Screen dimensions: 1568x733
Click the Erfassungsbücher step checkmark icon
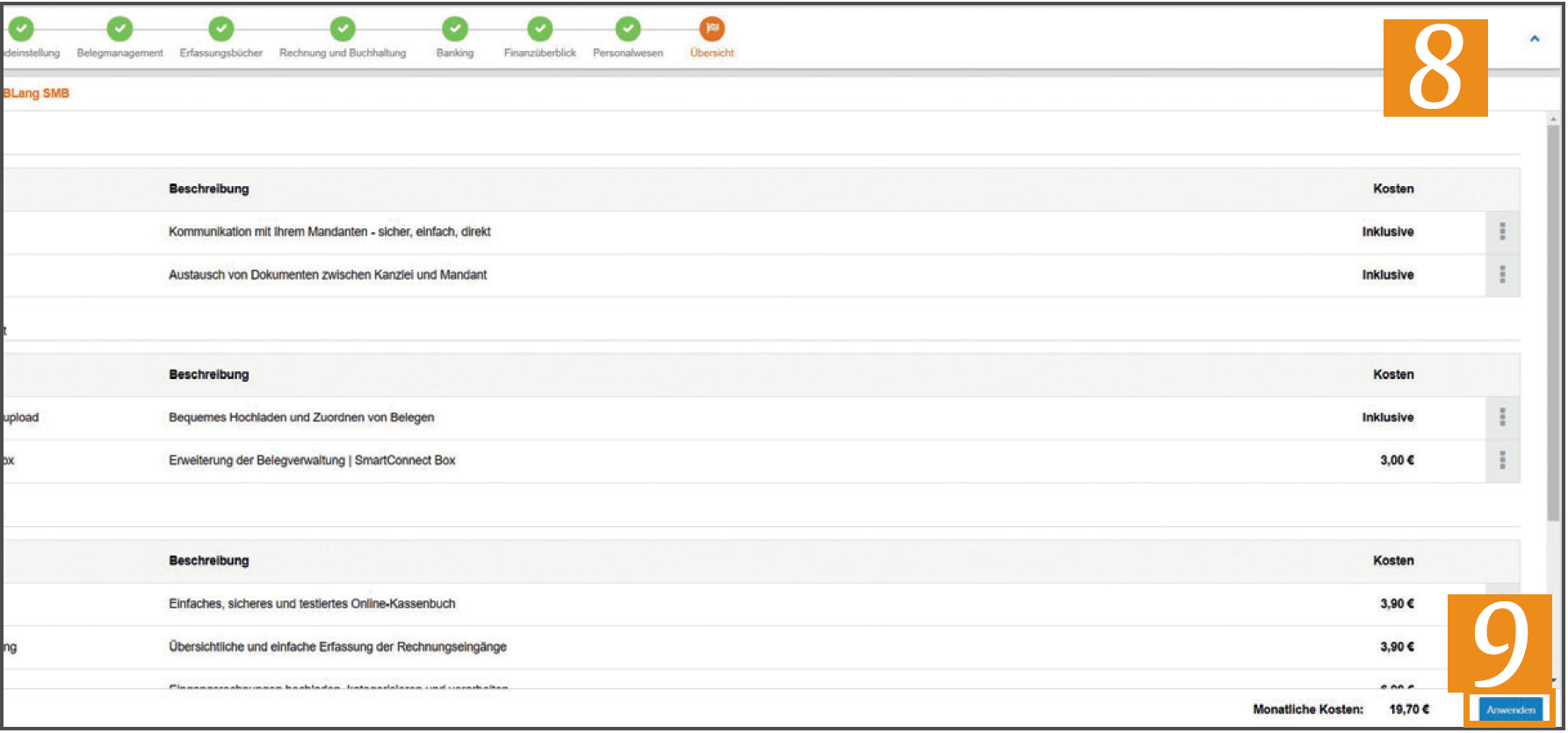point(221,29)
